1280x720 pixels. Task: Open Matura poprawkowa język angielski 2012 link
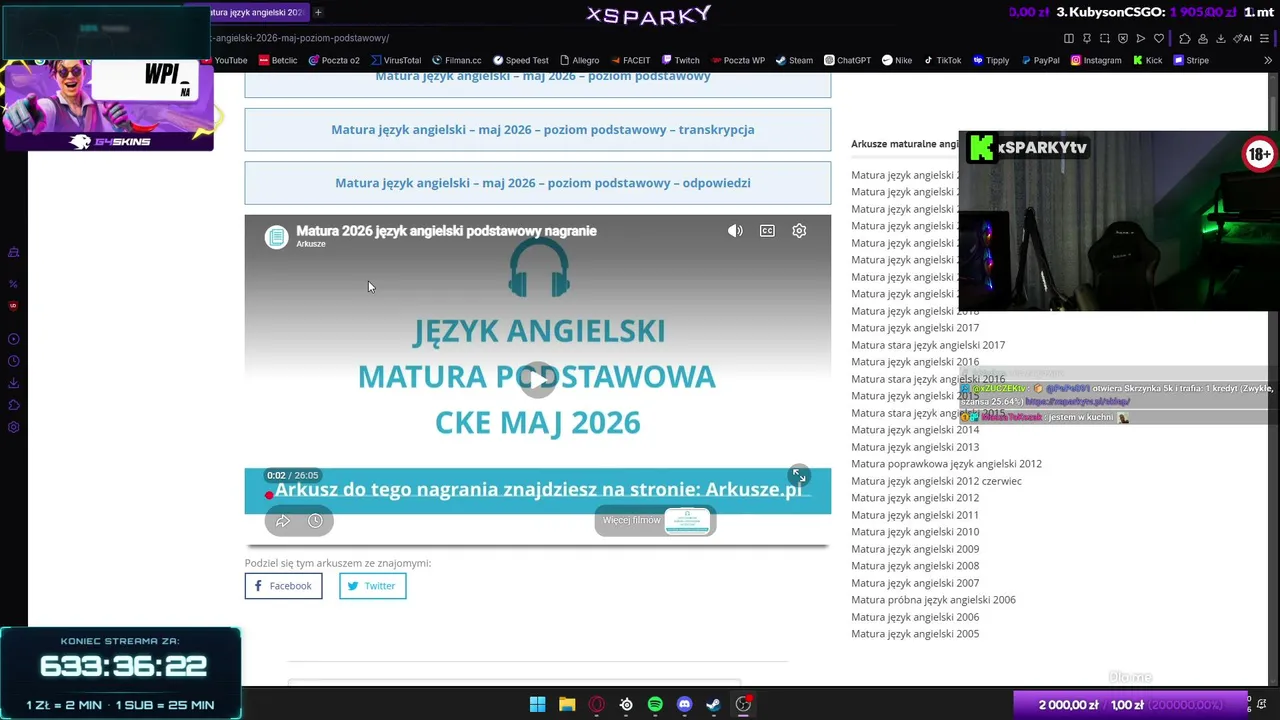tap(946, 464)
